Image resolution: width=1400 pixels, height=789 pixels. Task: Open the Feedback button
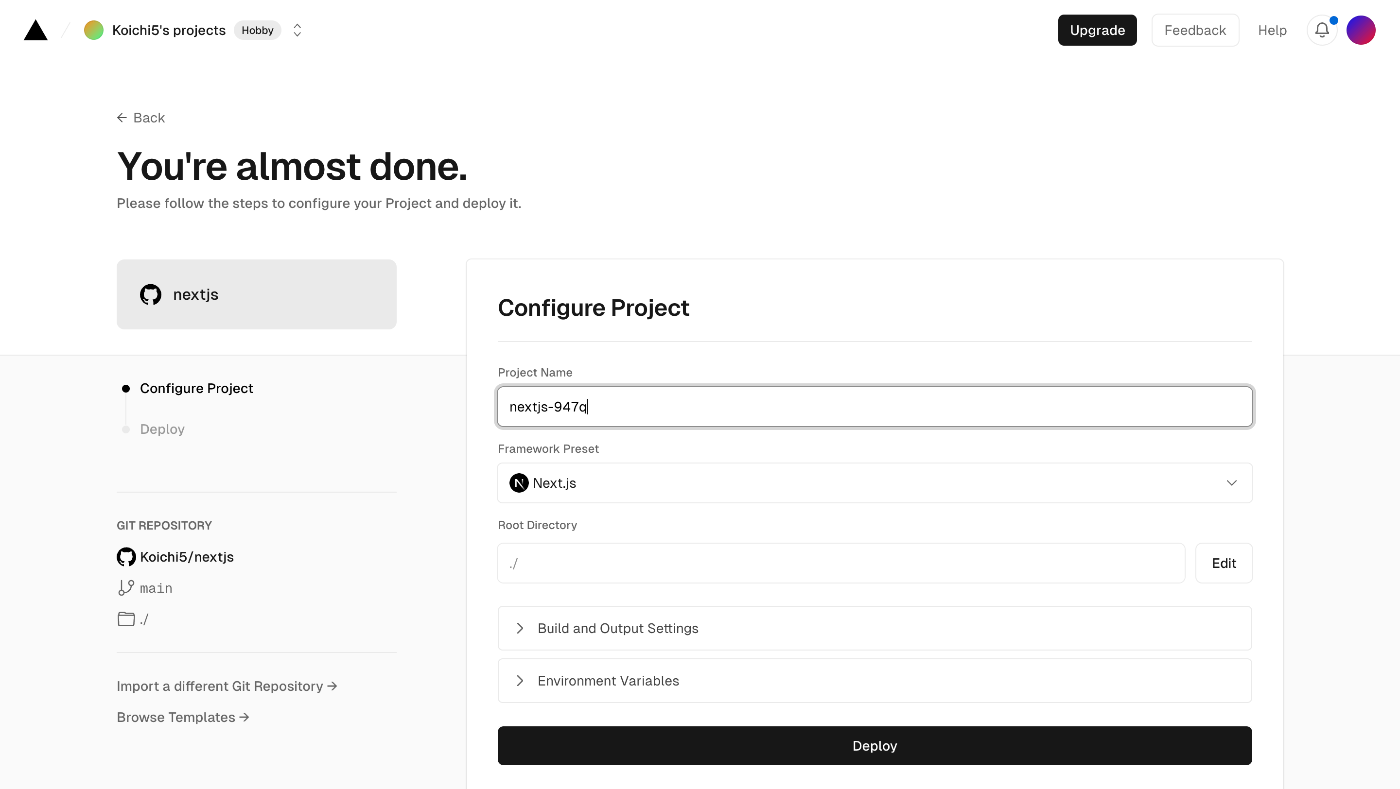click(1195, 30)
